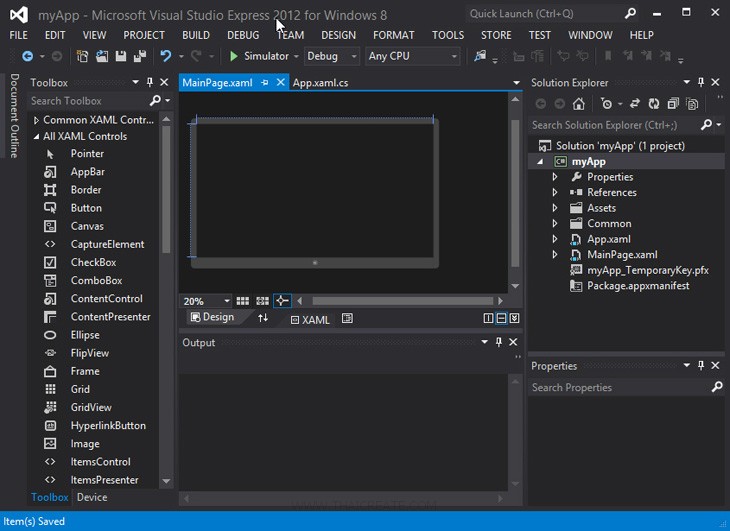Collapse All XAML Controls group

(x=36, y=137)
